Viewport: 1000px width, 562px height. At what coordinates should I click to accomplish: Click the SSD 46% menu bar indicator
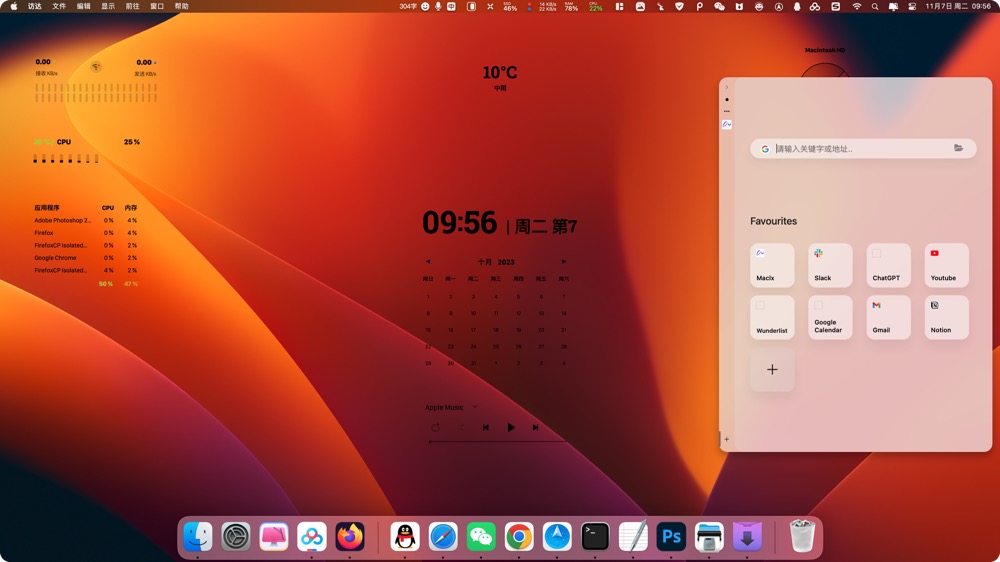pos(510,6)
